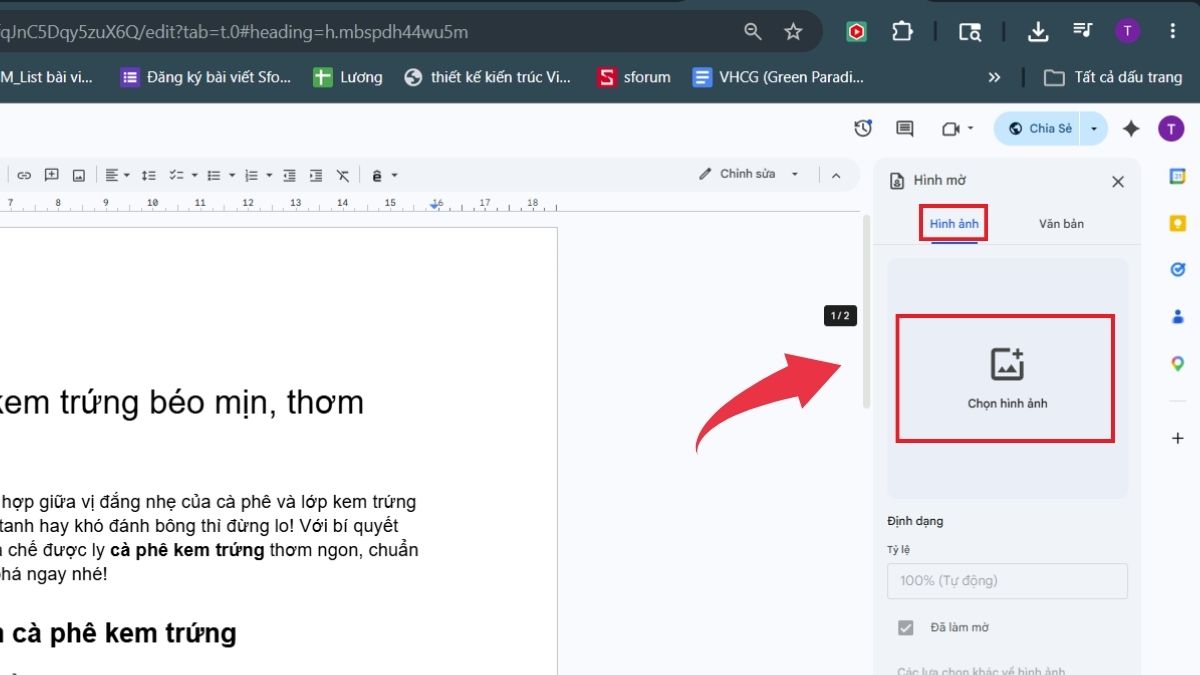This screenshot has width=1200, height=675.
Task: Open the M_List bài vi... bookmark
Action: [x=47, y=77]
